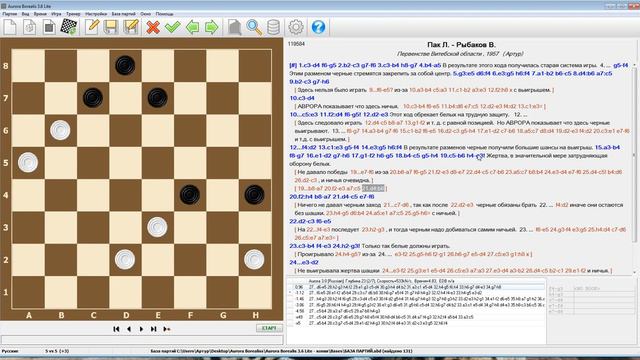Select the white piece on d2

click(x=125, y=259)
